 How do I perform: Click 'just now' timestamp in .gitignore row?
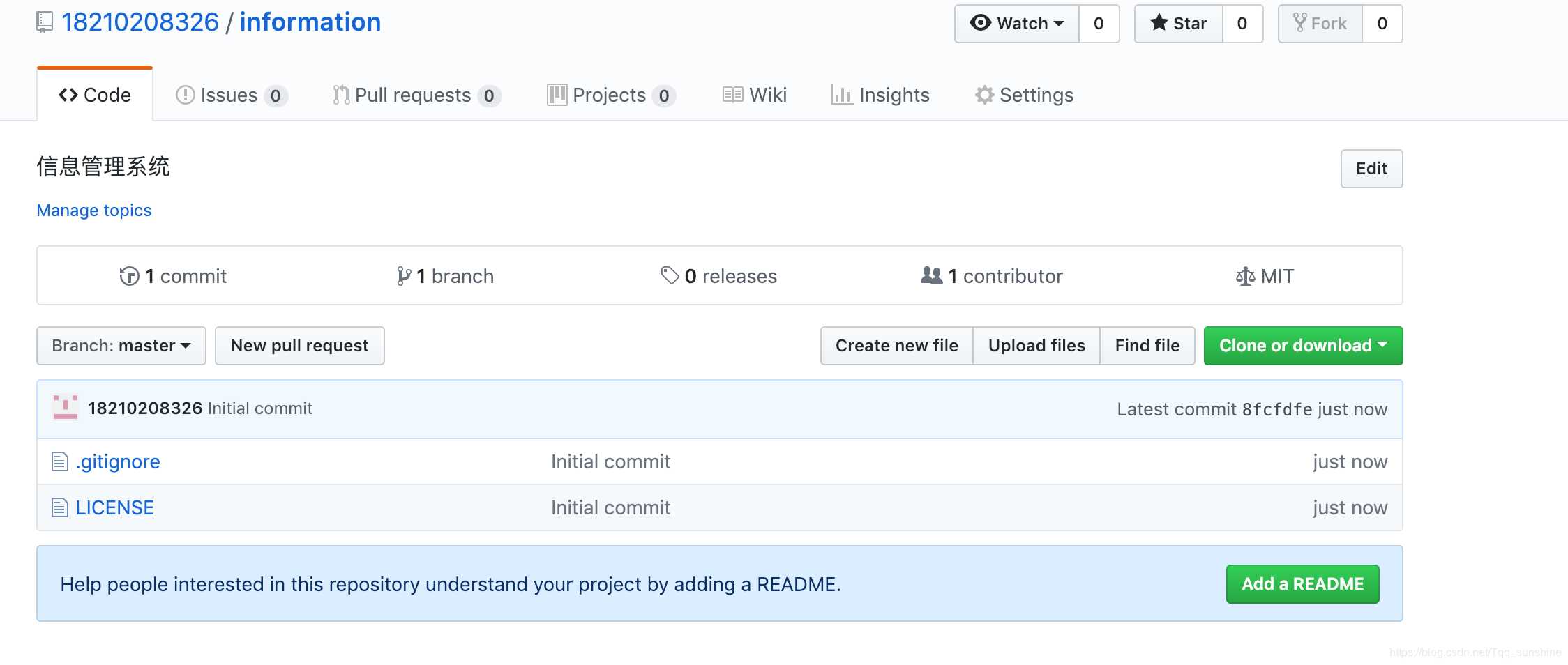pos(1350,461)
